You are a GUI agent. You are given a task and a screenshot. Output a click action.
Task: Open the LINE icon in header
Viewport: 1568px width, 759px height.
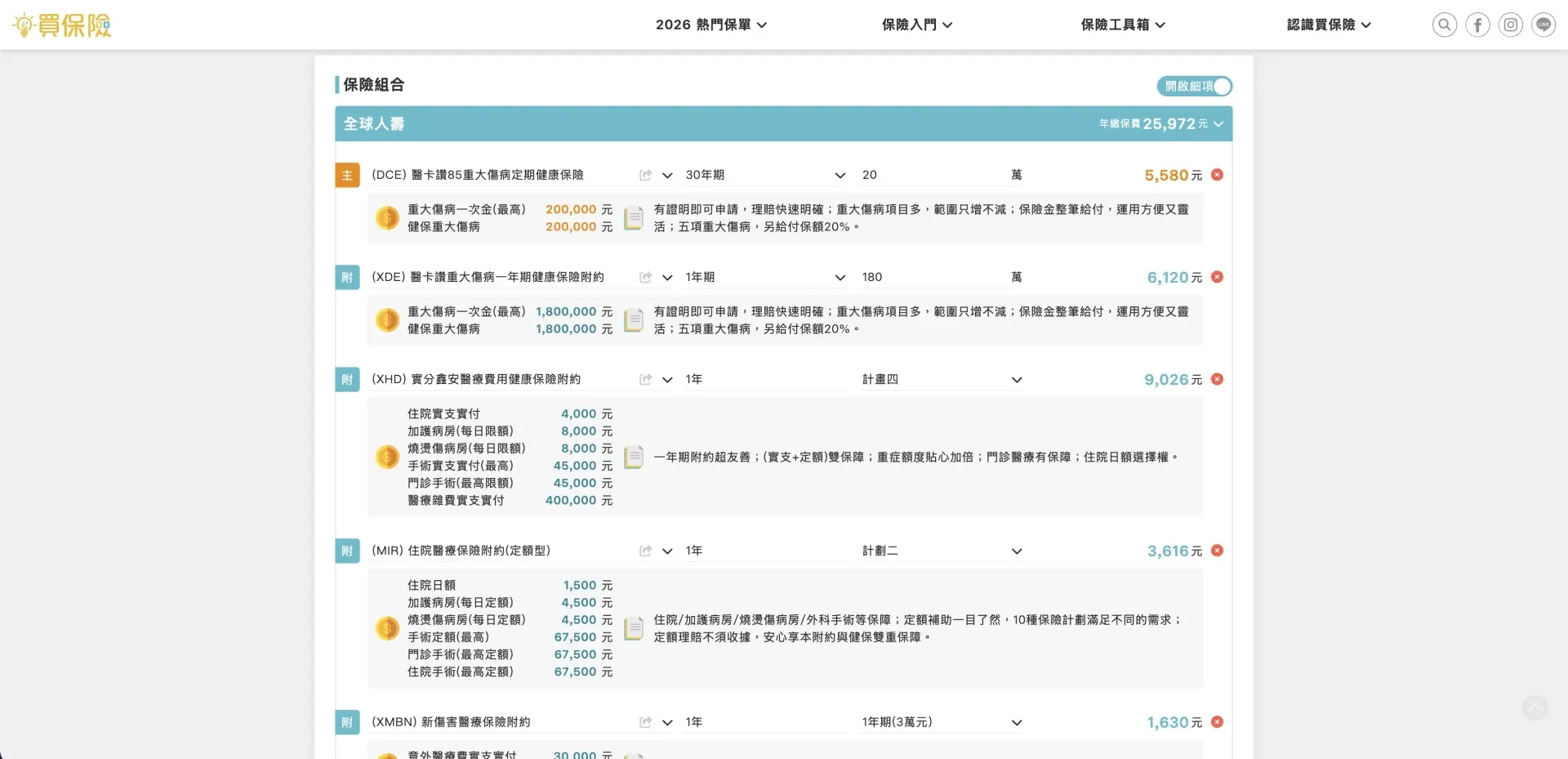(1543, 25)
